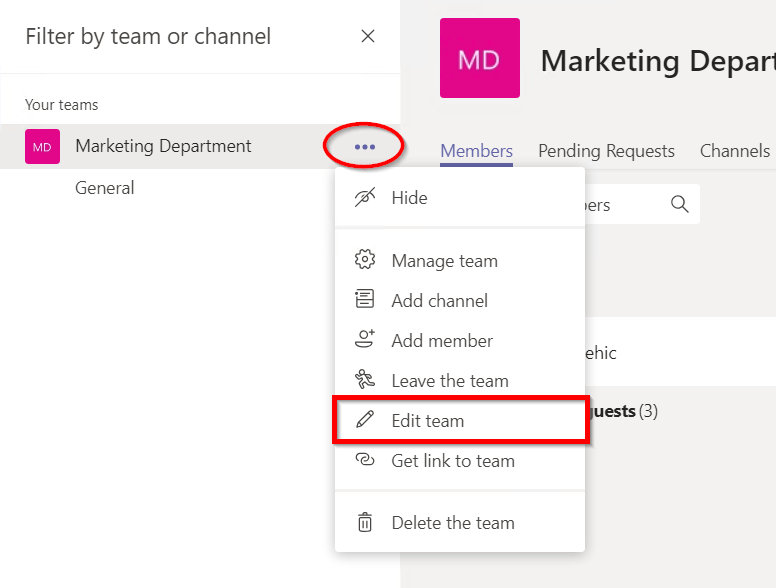
Task: Choose Delete the team menu entry
Action: (x=453, y=523)
